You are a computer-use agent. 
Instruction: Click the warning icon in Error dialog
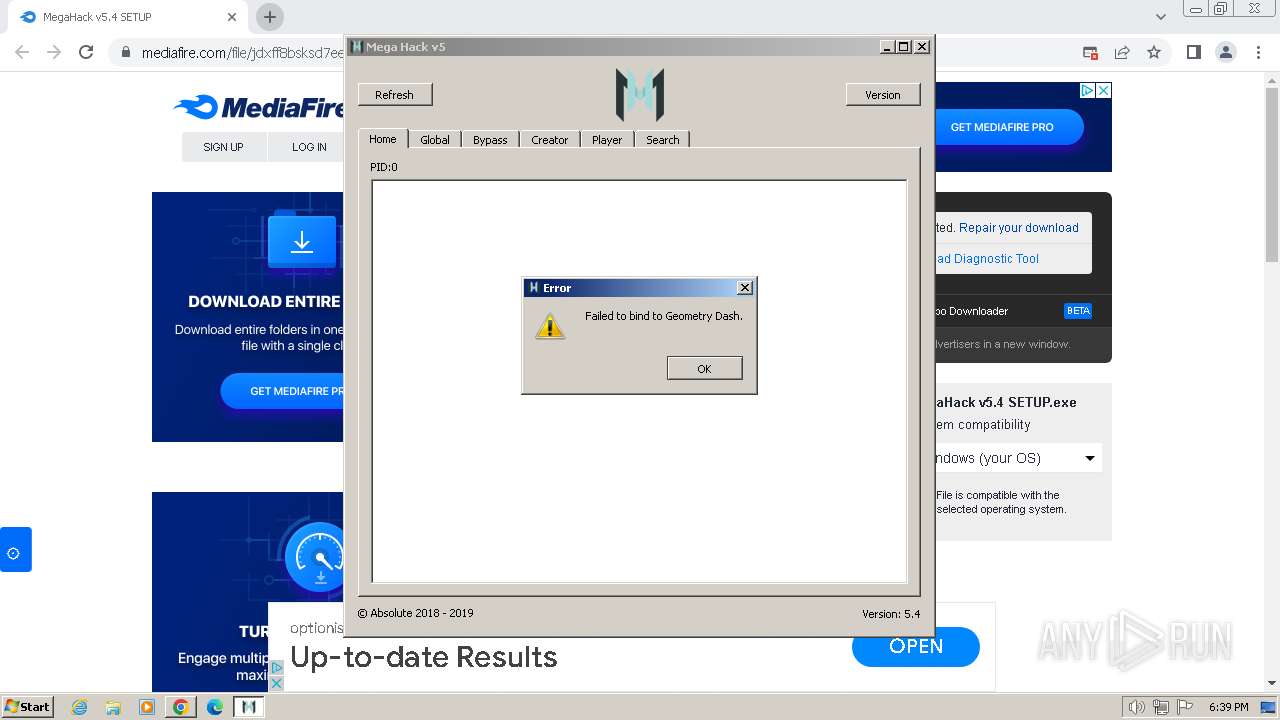[x=549, y=326]
